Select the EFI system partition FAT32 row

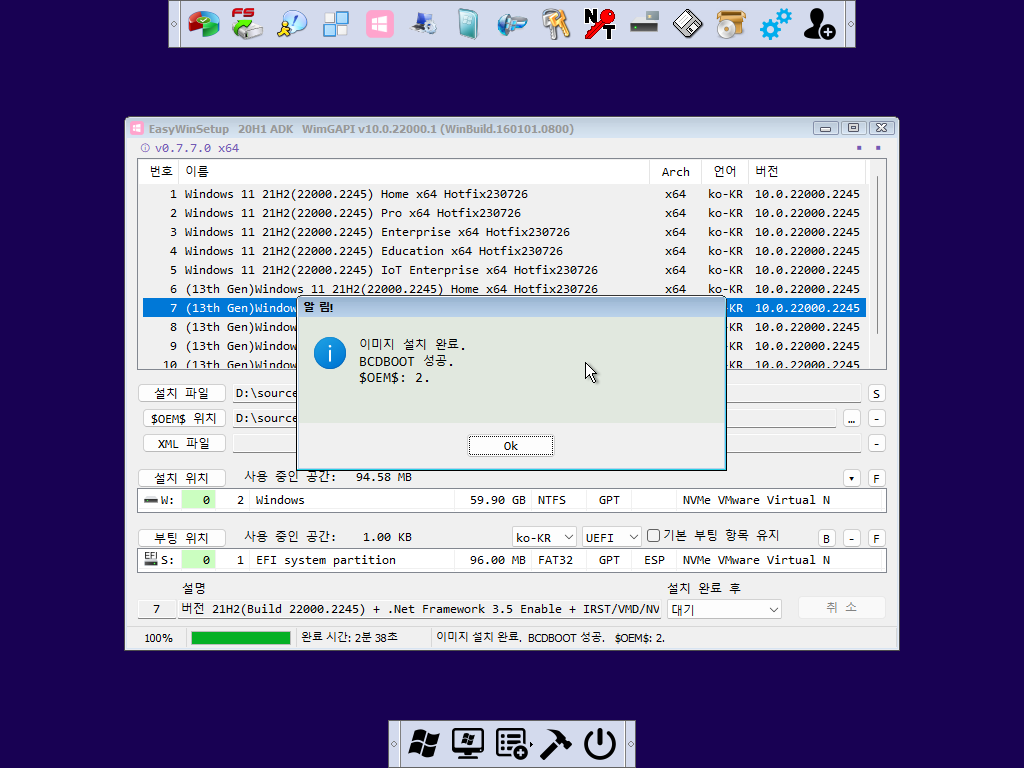pos(511,560)
